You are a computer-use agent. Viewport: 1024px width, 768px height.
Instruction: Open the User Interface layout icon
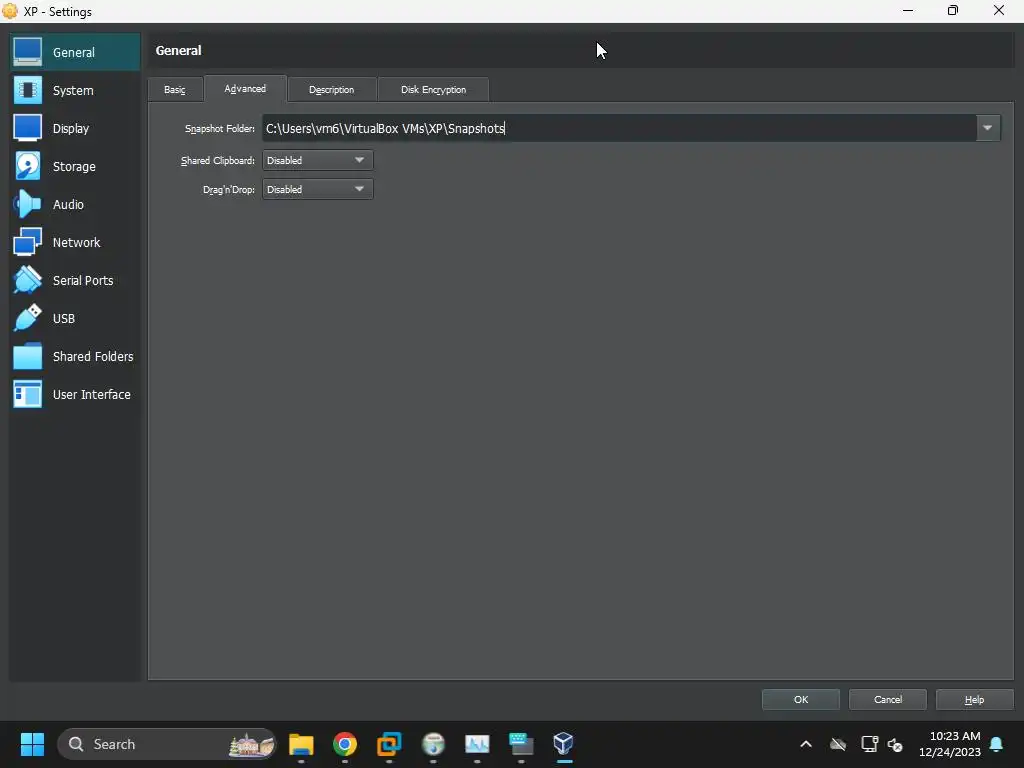point(27,394)
